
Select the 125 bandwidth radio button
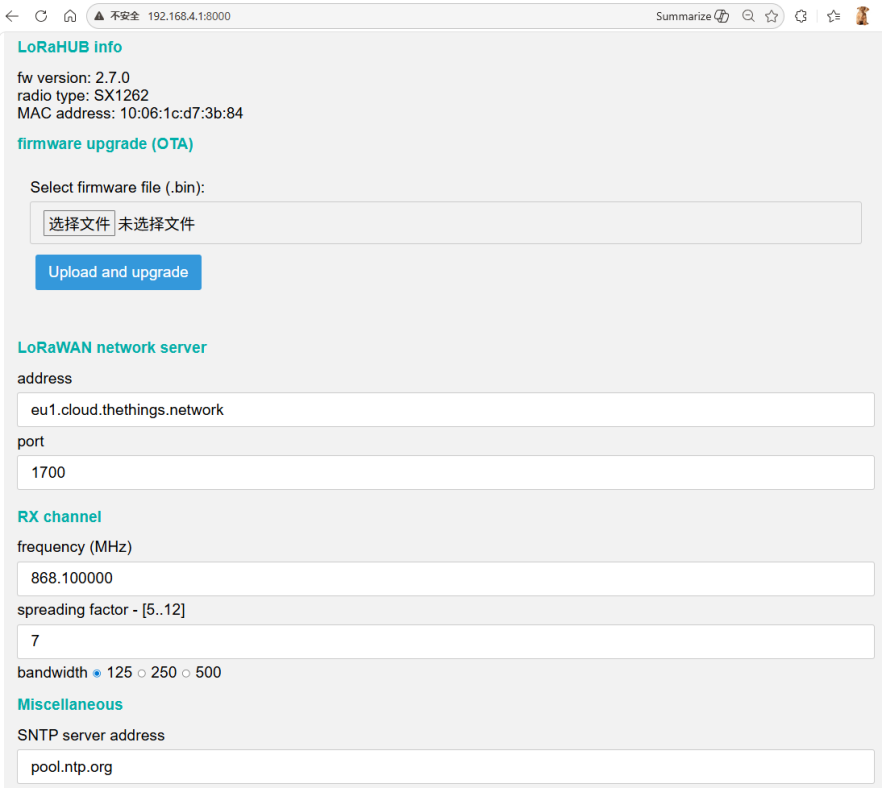click(x=97, y=673)
